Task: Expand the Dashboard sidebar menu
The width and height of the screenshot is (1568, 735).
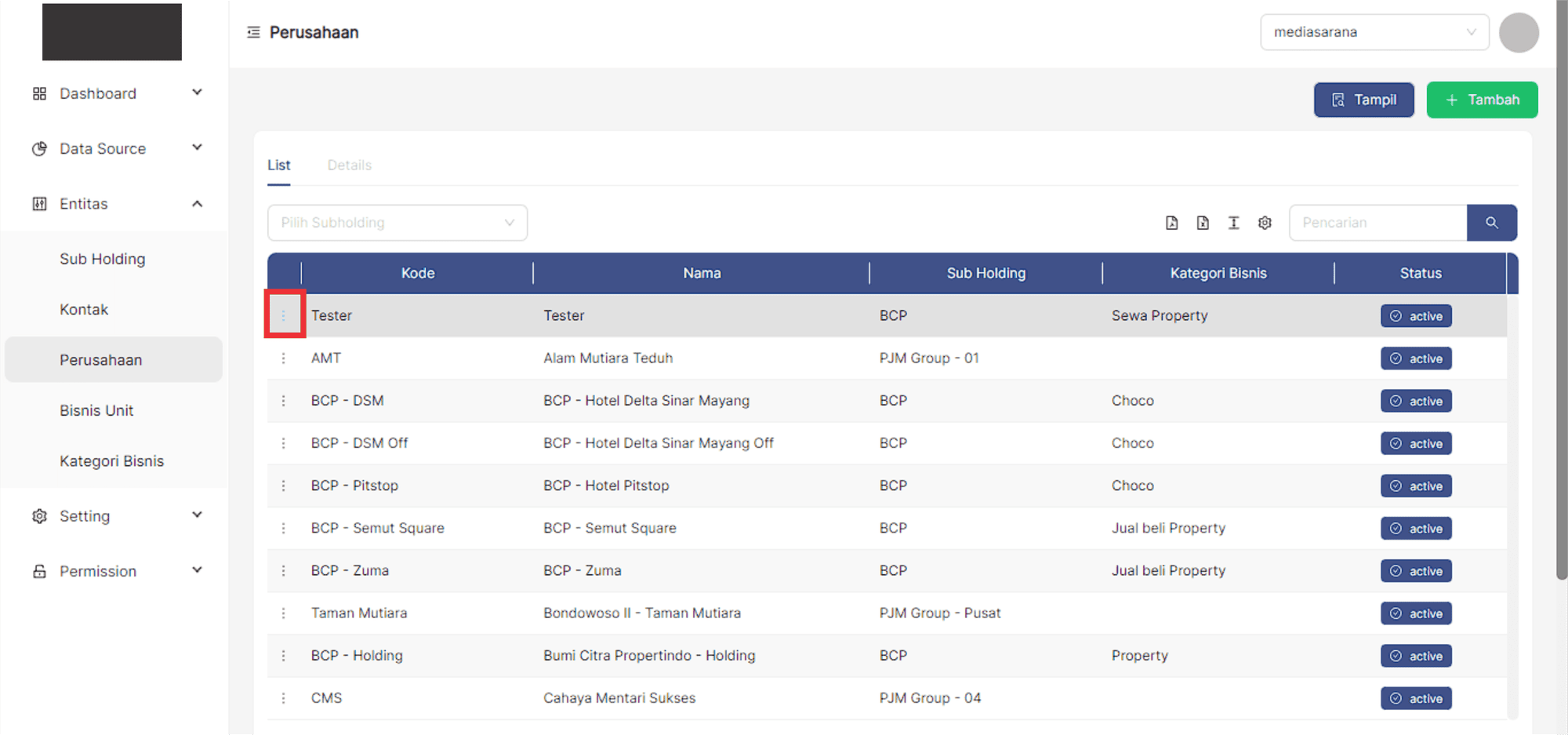Action: 118,93
